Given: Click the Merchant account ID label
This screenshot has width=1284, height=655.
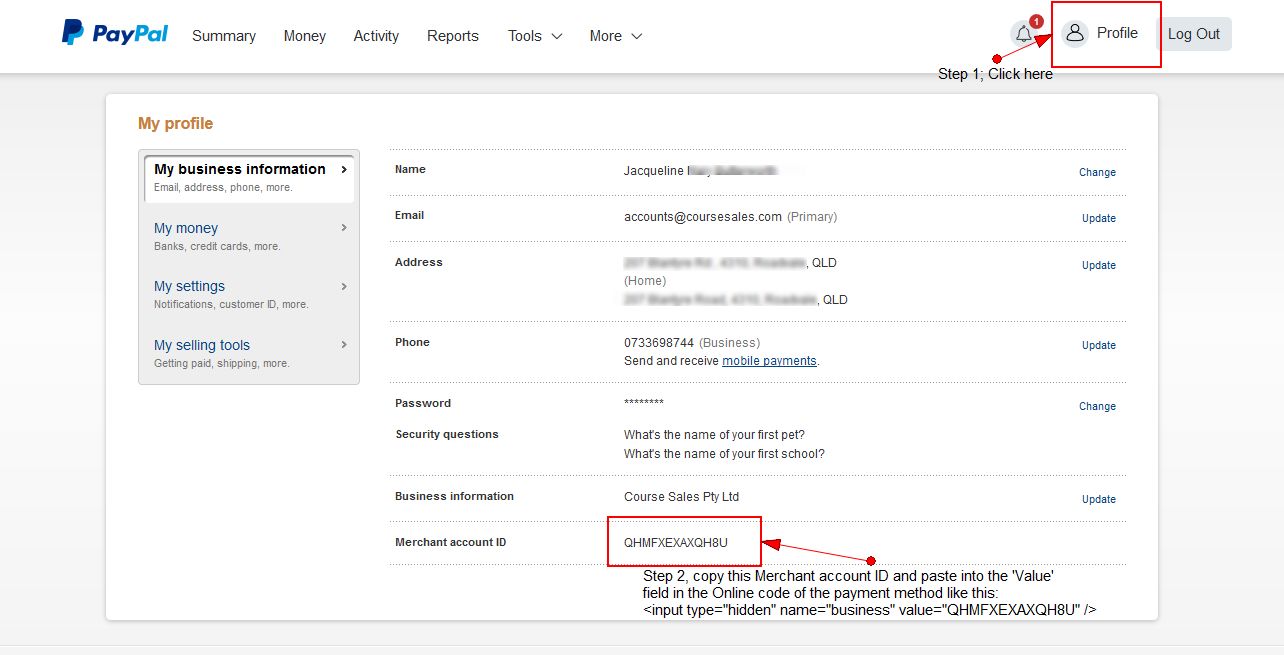Looking at the screenshot, I should coord(451,542).
